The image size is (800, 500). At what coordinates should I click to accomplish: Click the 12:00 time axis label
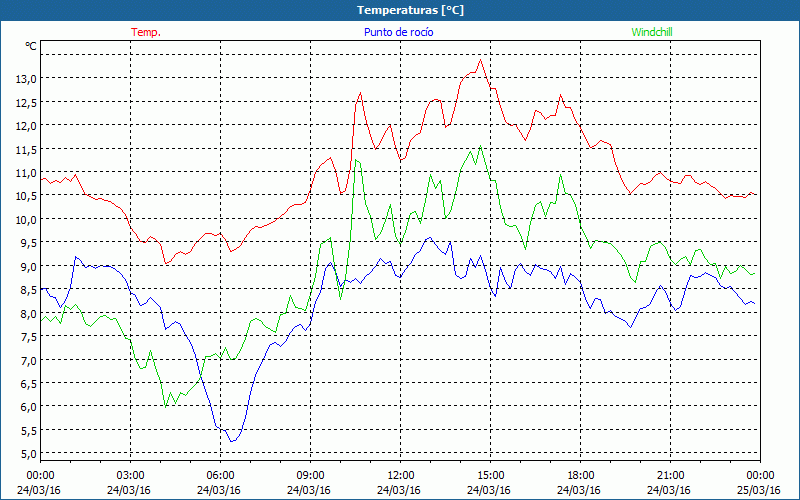point(401,476)
